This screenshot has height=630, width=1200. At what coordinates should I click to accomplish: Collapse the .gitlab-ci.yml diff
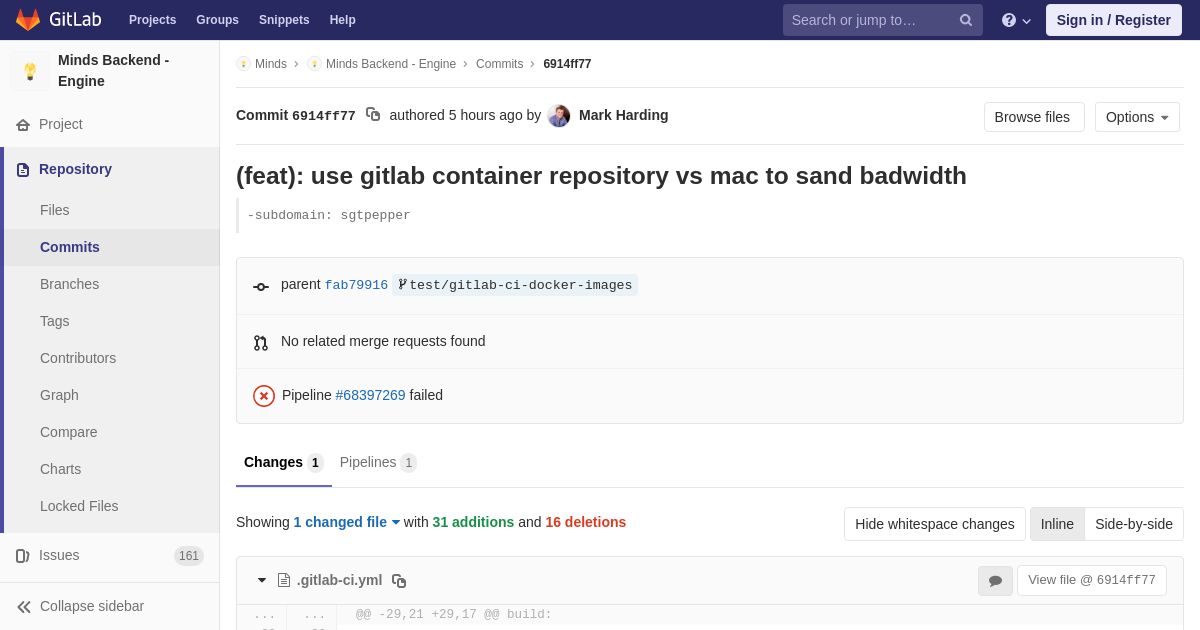[x=262, y=580]
